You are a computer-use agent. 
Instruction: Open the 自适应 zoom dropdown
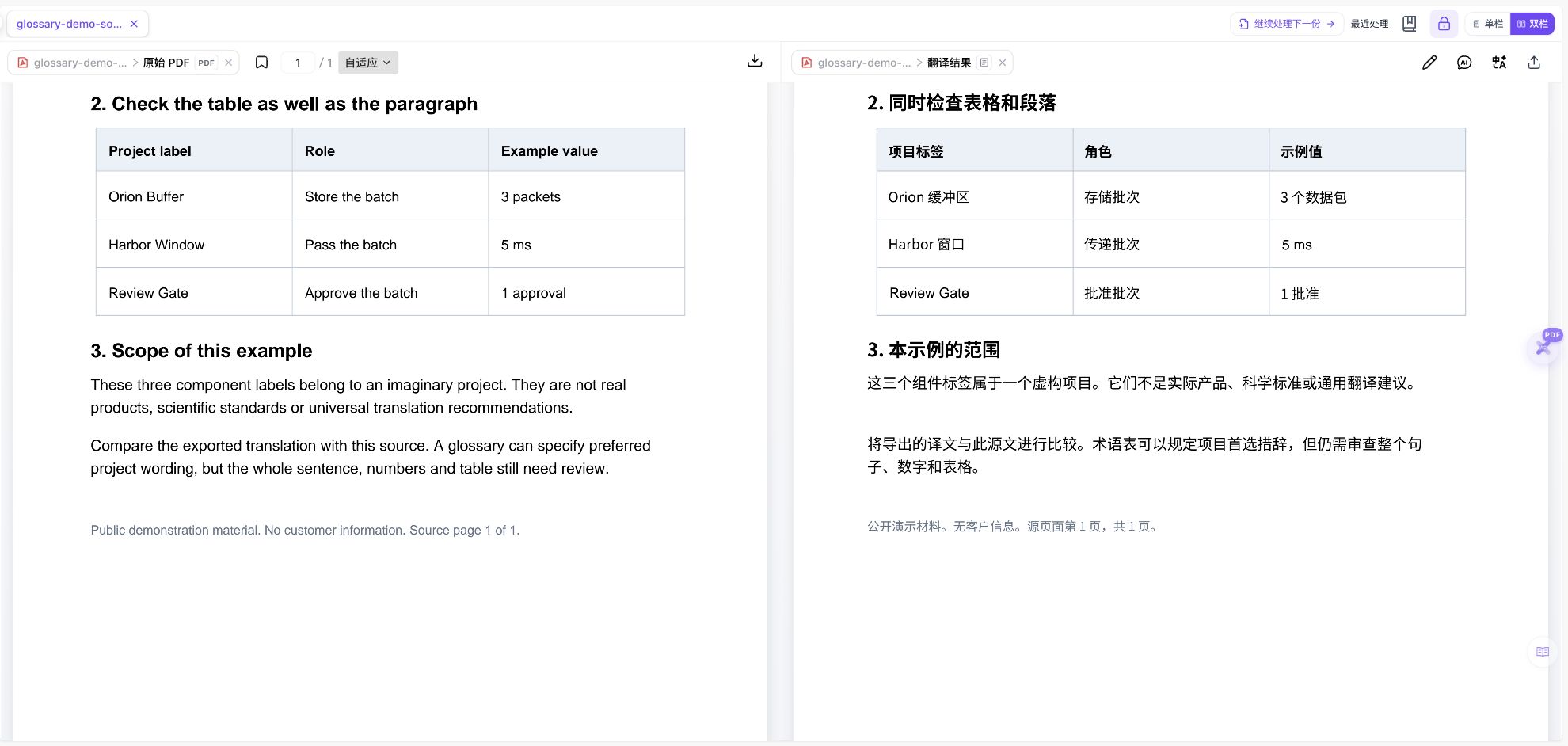click(368, 63)
